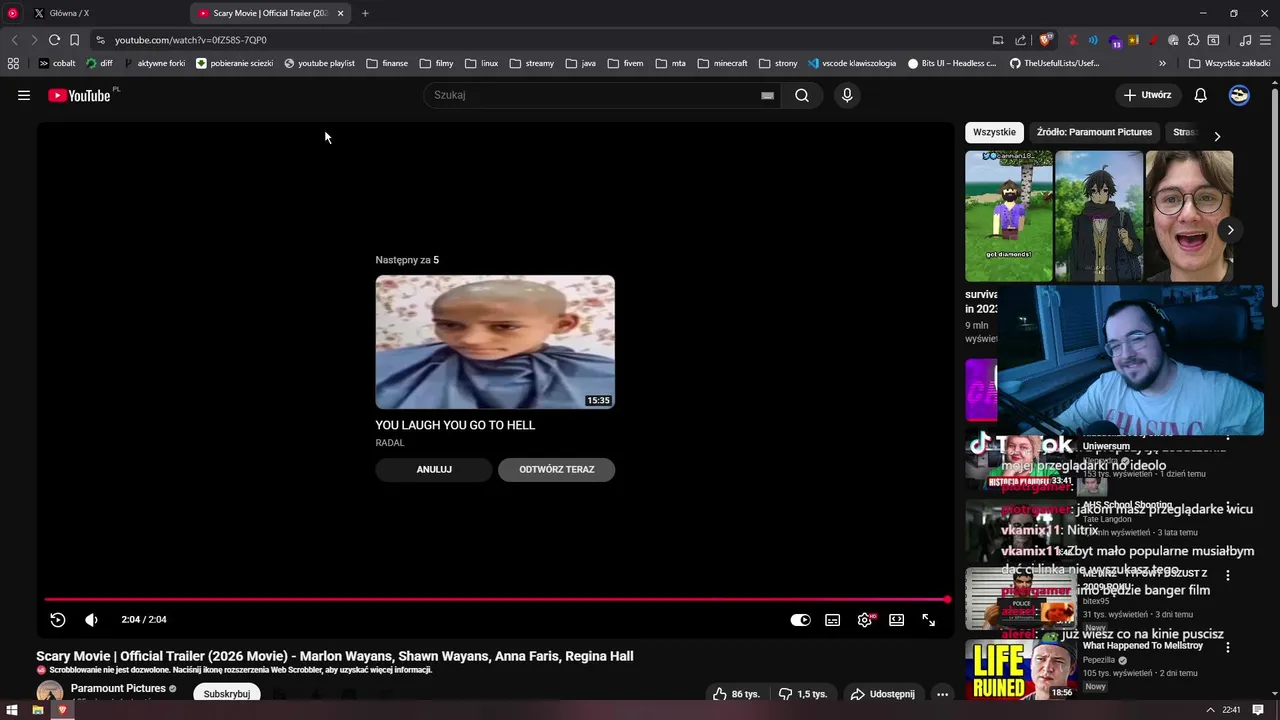Screen dimensions: 1280x720
Task: Open the notifications bell
Action: click(x=1200, y=95)
